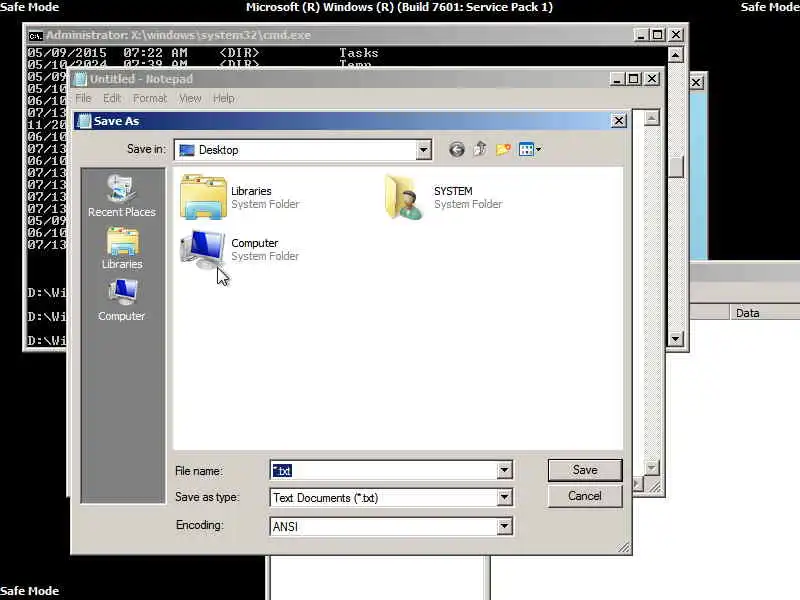Close the Save As dialog
800x600 pixels.
pos(618,121)
